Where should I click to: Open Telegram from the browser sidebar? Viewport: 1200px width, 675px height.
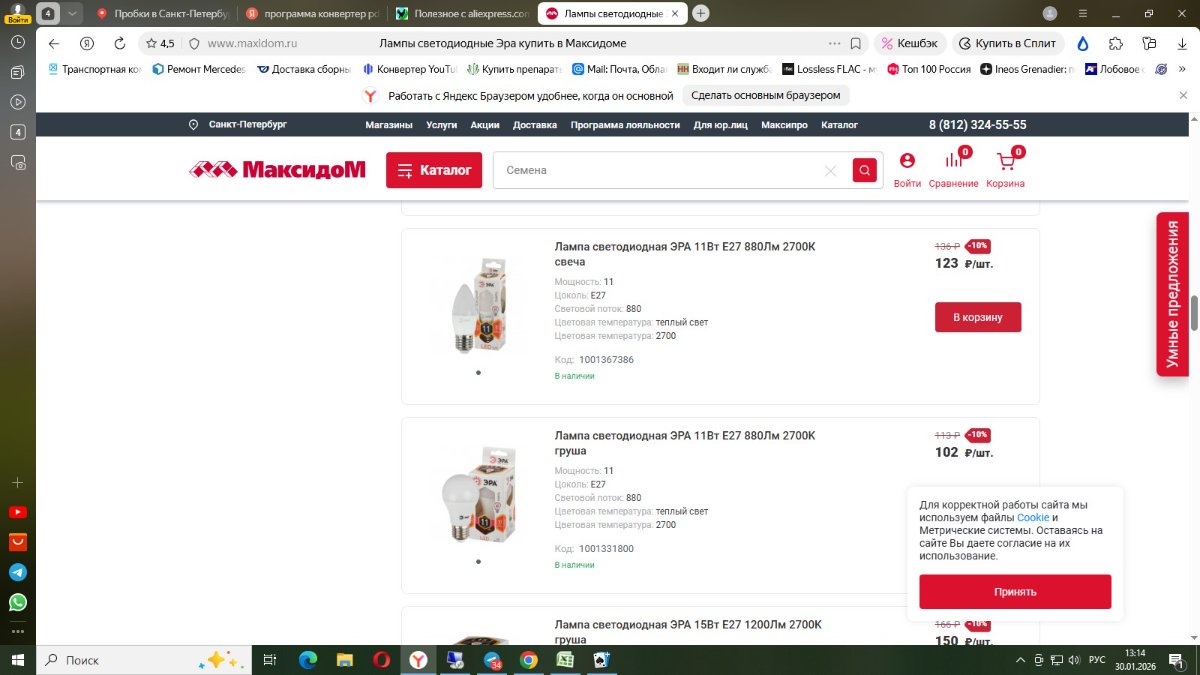(x=17, y=573)
